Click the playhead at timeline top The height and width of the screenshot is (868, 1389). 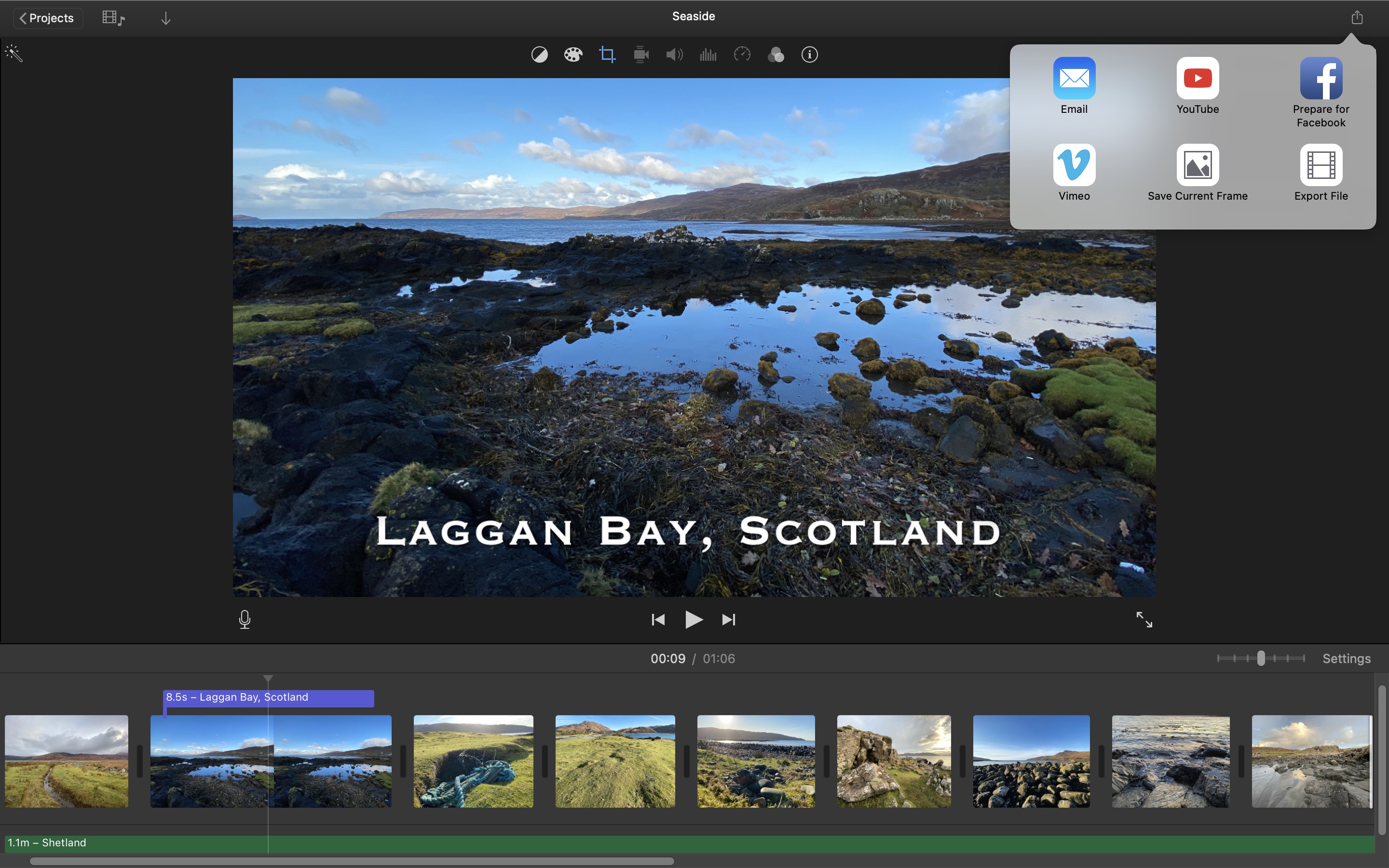pos(268,678)
